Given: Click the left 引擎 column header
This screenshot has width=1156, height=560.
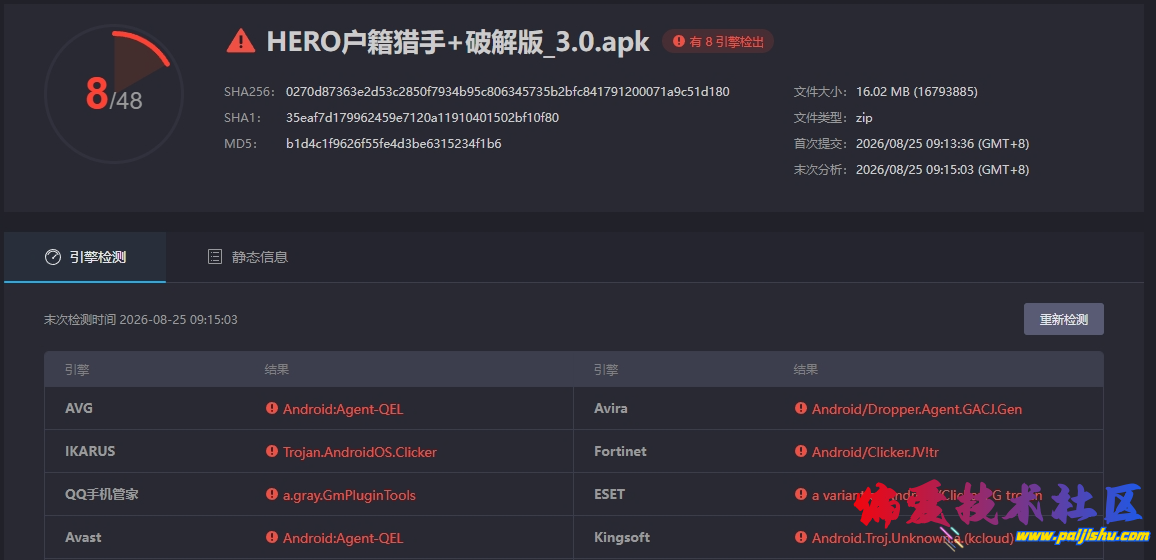Looking at the screenshot, I should click(77, 369).
